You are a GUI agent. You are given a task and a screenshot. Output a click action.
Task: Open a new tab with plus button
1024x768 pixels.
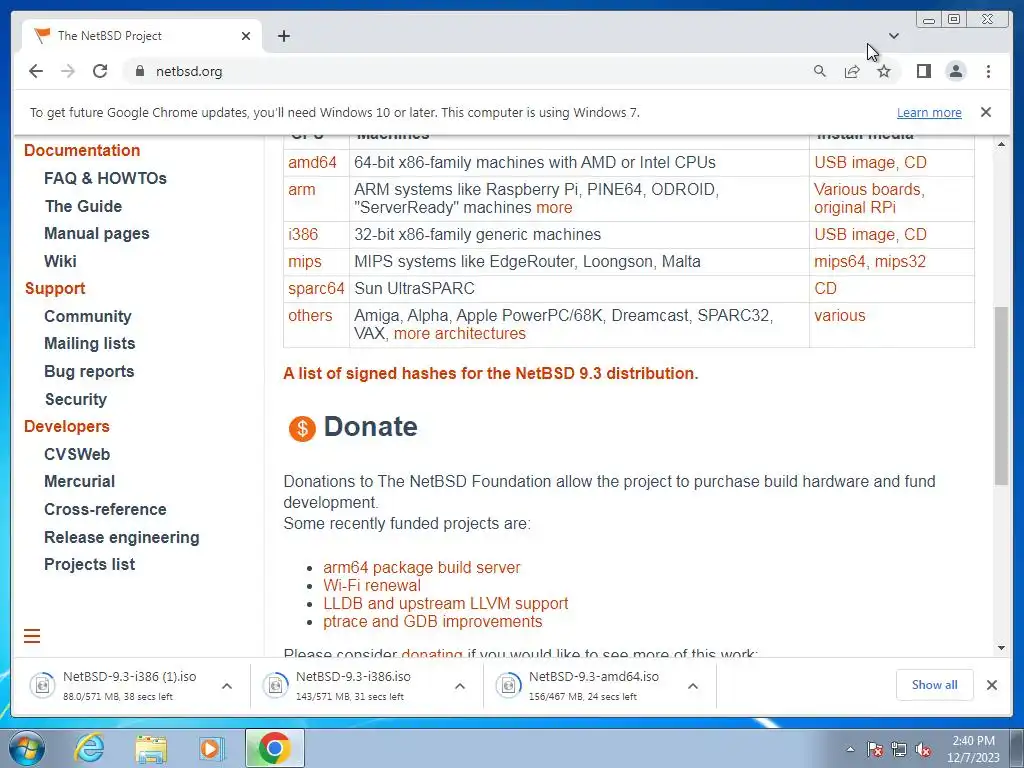click(x=283, y=36)
